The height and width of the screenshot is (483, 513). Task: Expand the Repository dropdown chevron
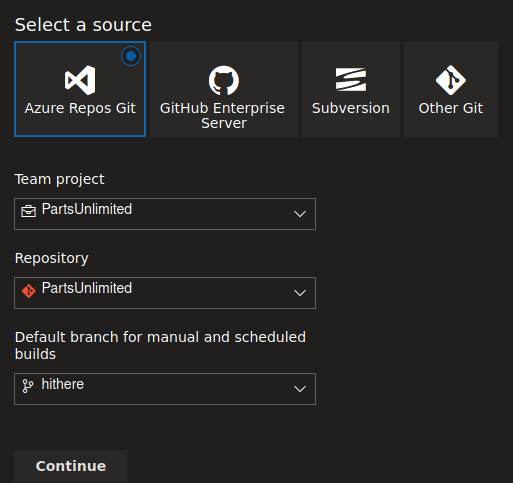(x=300, y=293)
